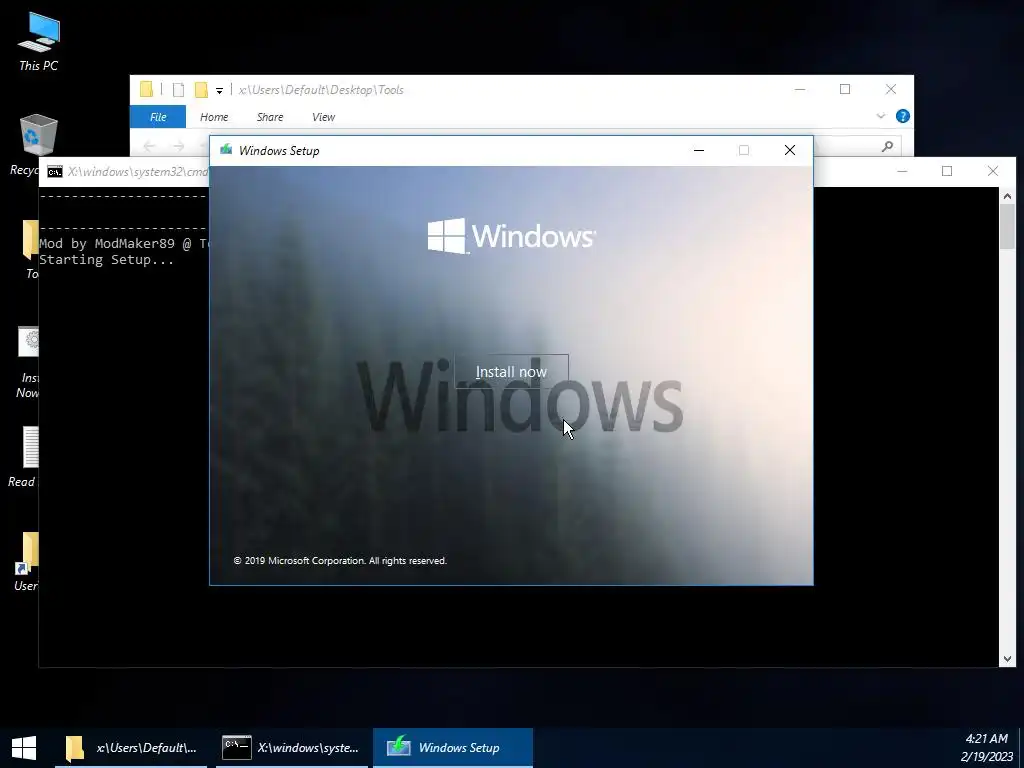Expand the Explorer ribbon chevron
Image resolution: width=1024 pixels, height=768 pixels.
[x=880, y=116]
